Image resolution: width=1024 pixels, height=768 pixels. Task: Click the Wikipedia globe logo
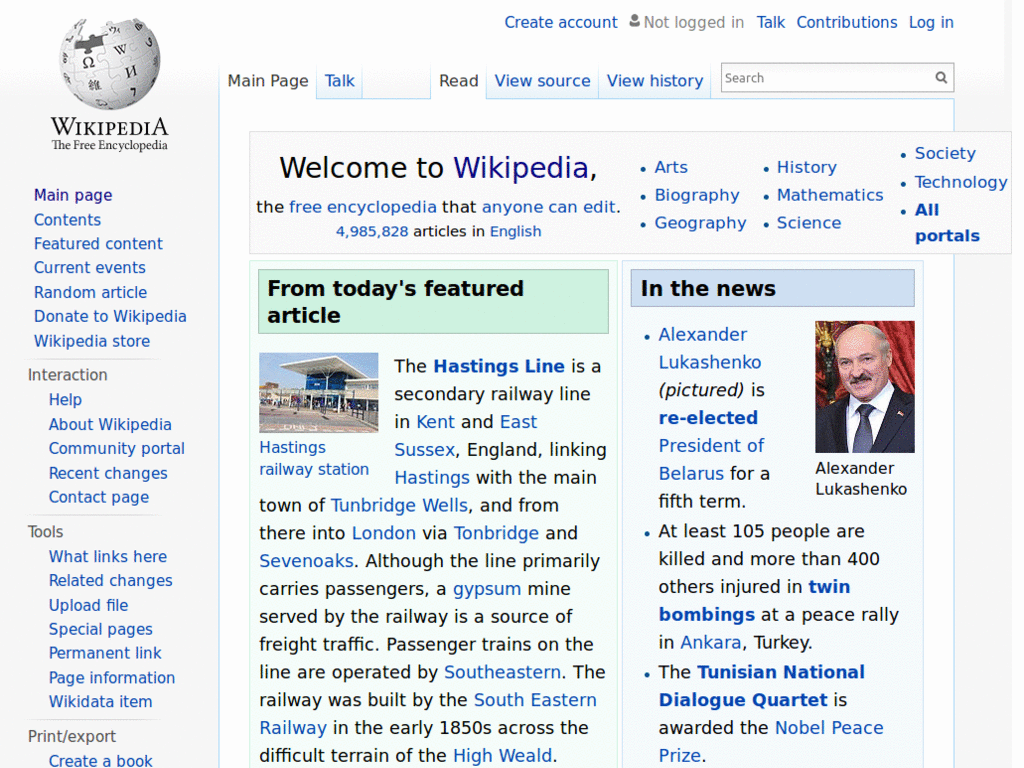pyautogui.click(x=110, y=63)
